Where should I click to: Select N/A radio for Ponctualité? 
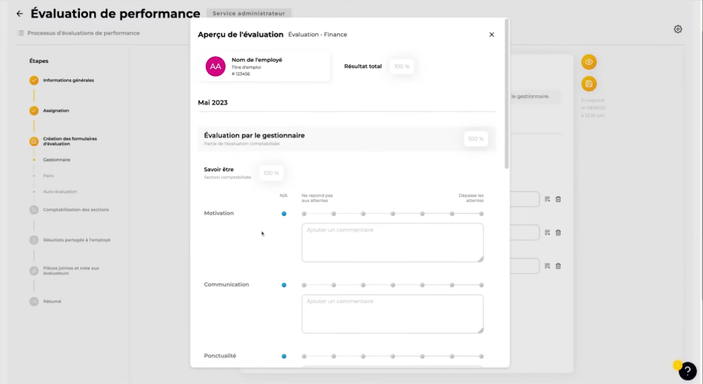coord(284,356)
